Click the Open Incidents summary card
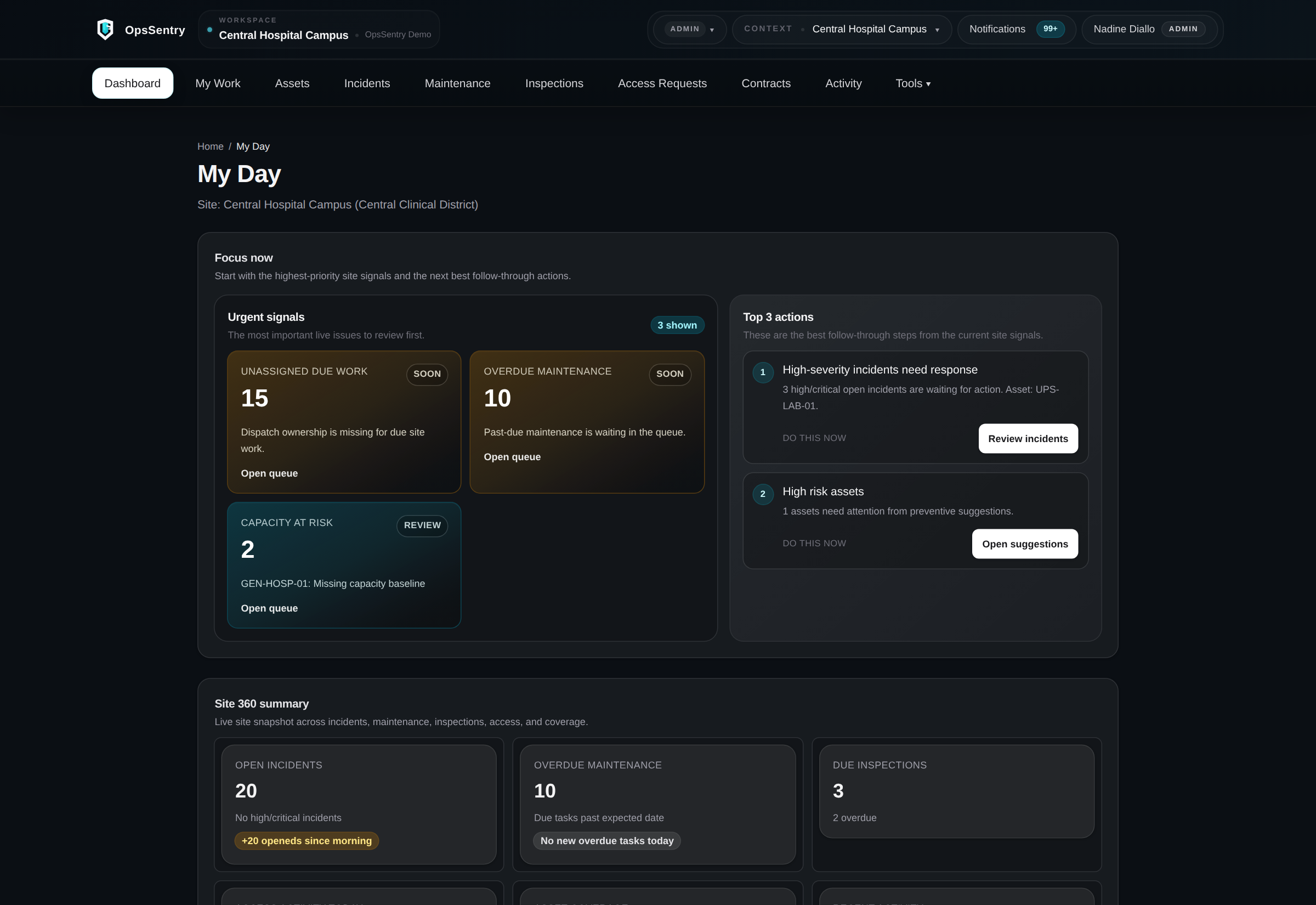 359,804
